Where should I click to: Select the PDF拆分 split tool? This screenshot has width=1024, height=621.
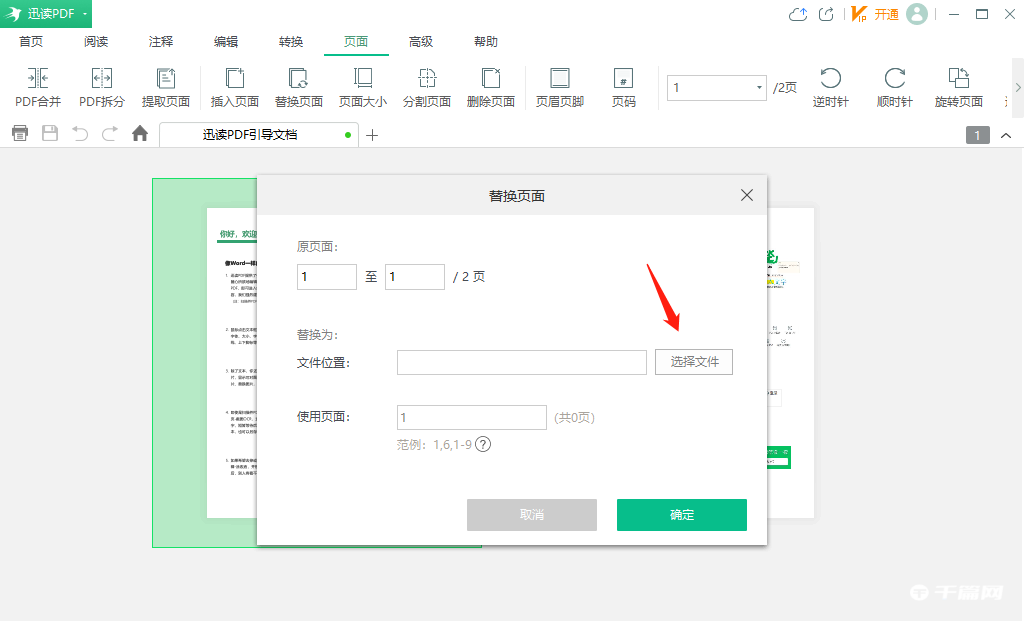[x=101, y=87]
